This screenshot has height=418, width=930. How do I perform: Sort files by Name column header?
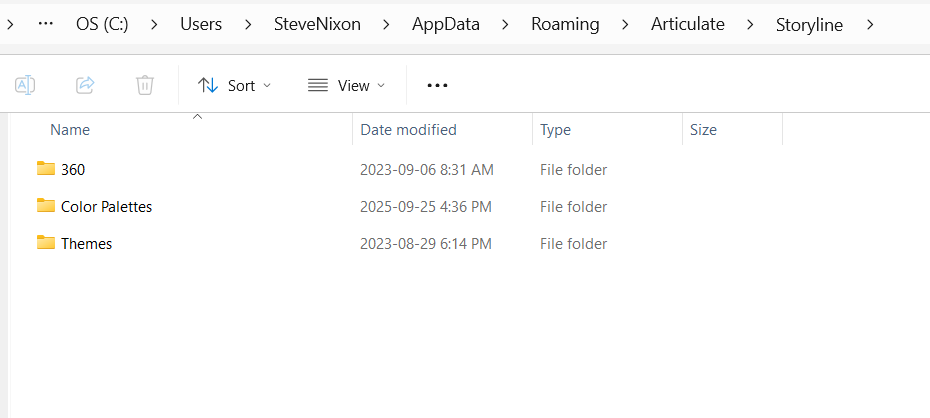[70, 130]
